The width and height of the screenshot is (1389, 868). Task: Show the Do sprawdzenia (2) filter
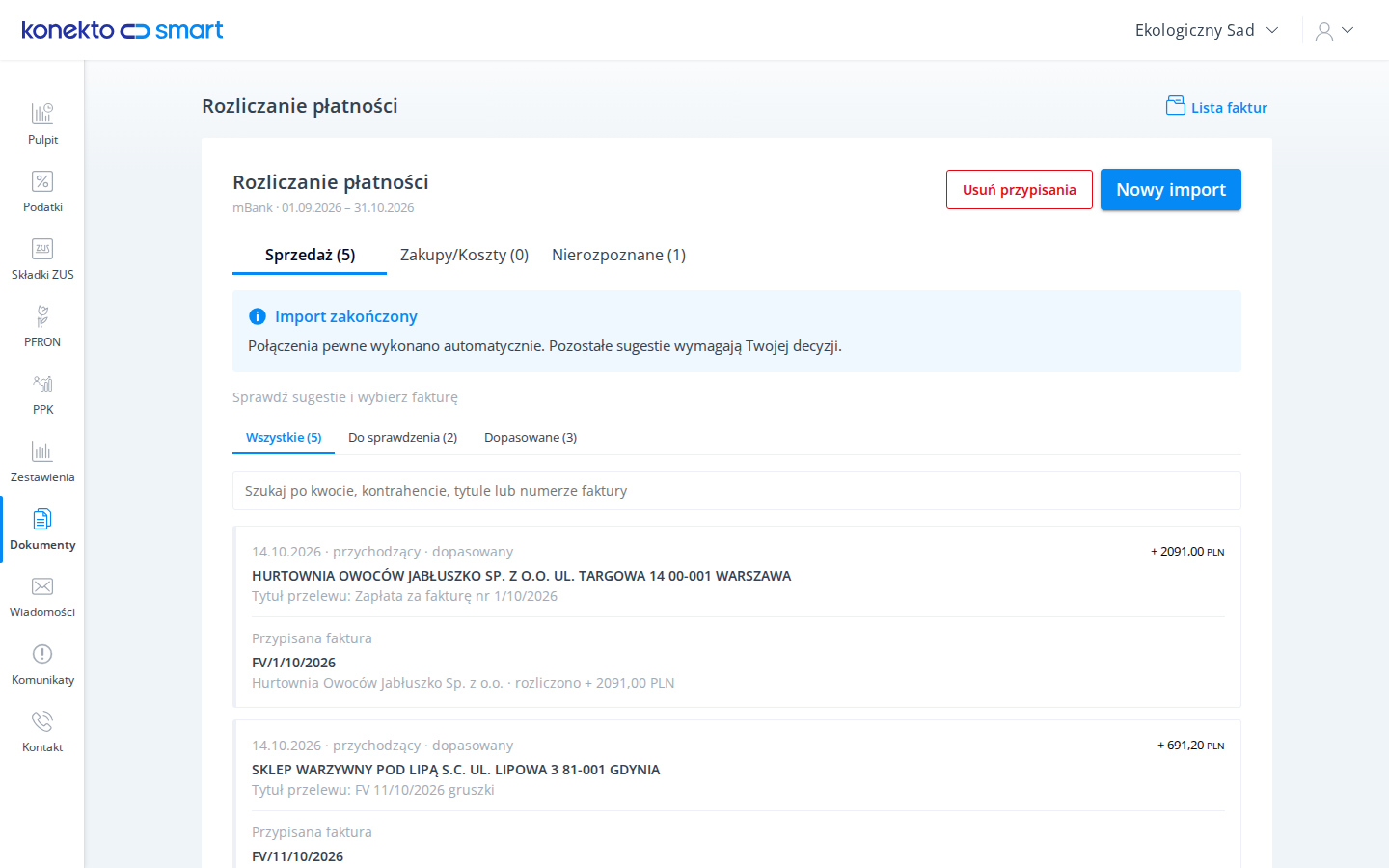[x=403, y=437]
